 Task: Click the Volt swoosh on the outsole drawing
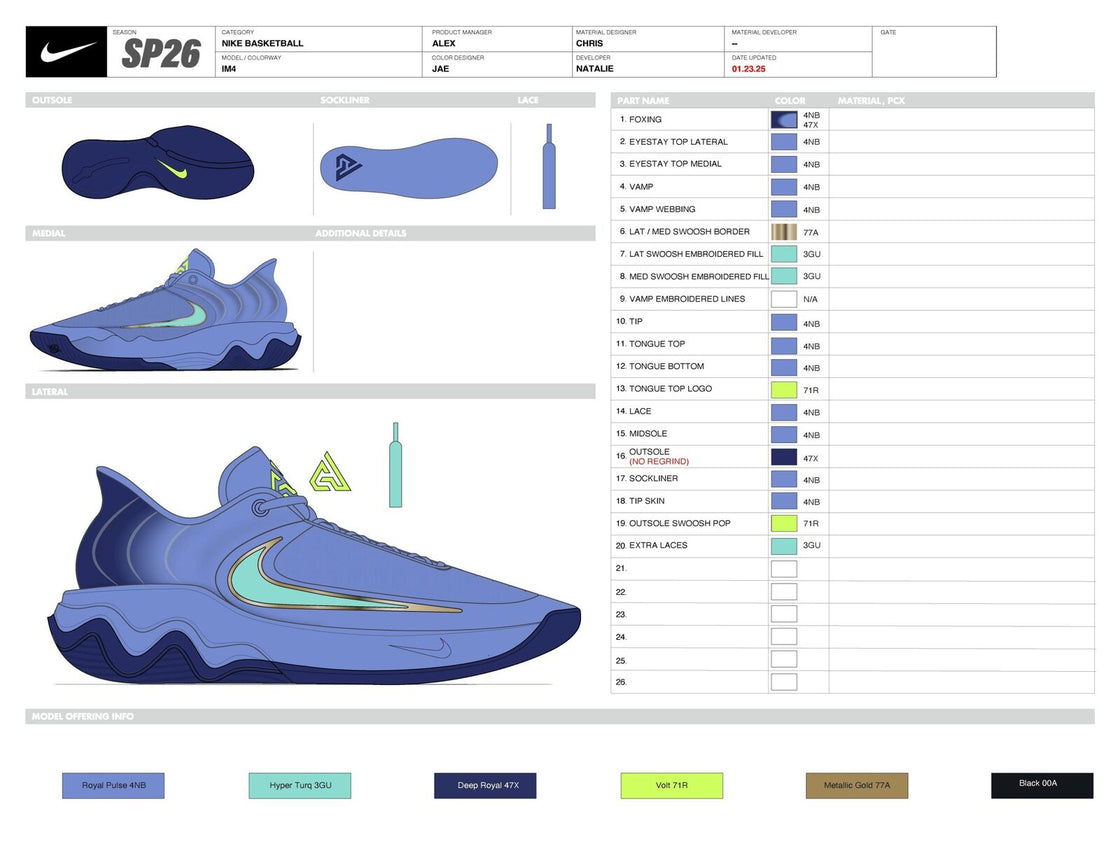tap(172, 169)
